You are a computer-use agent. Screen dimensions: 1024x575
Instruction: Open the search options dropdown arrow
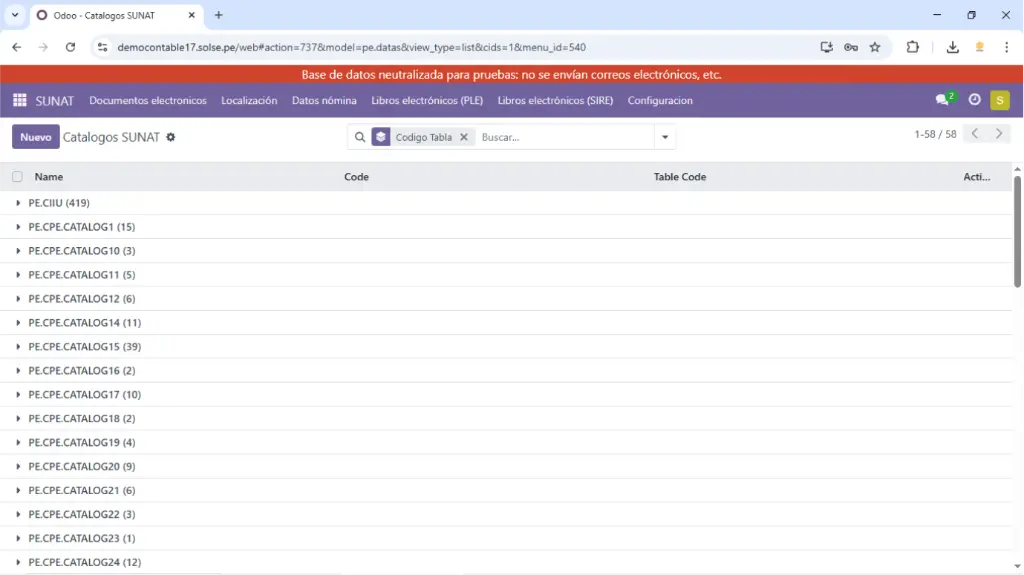(x=665, y=137)
